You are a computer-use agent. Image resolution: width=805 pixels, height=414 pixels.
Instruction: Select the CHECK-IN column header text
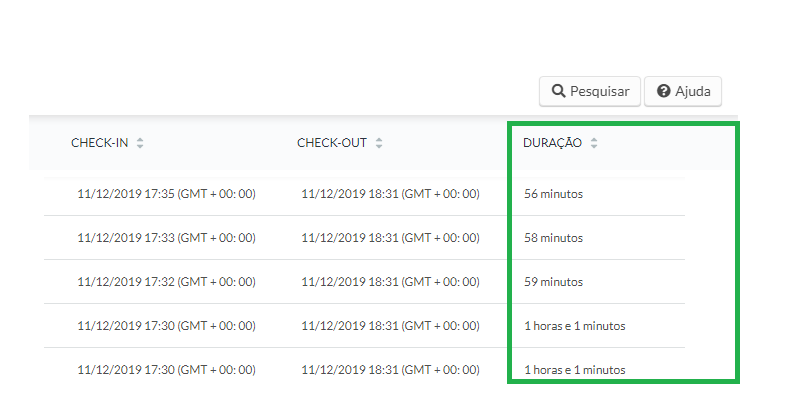coord(100,143)
